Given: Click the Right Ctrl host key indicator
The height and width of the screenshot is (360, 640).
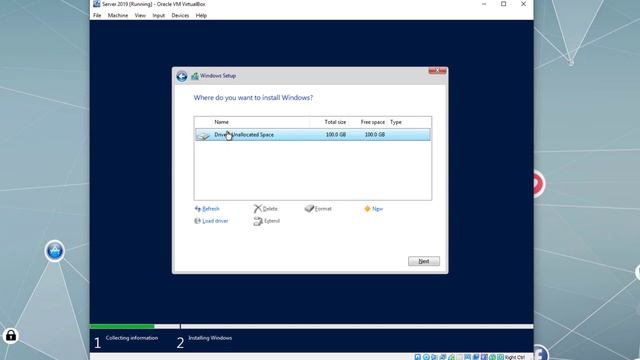Looking at the screenshot, I should pyautogui.click(x=515, y=357).
